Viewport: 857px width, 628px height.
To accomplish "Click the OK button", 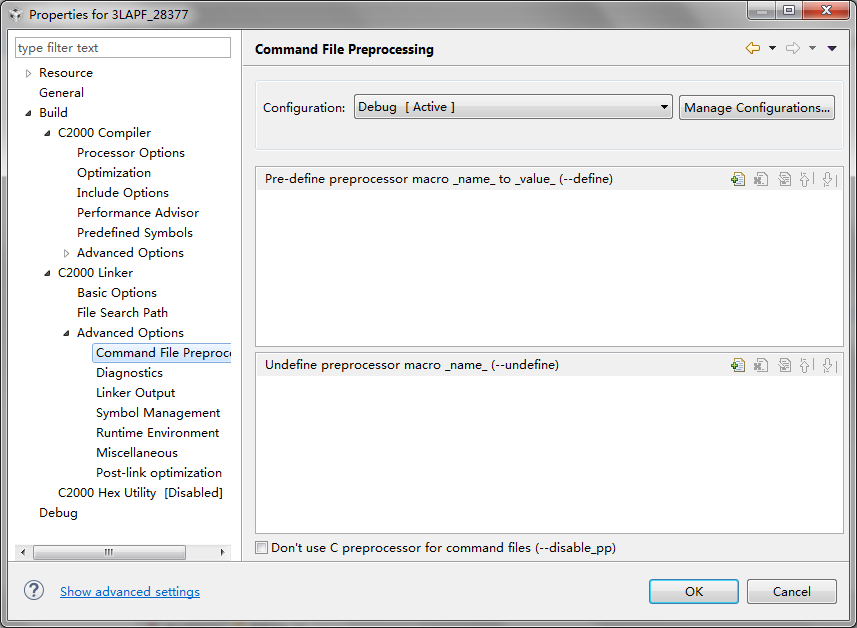I will click(694, 592).
